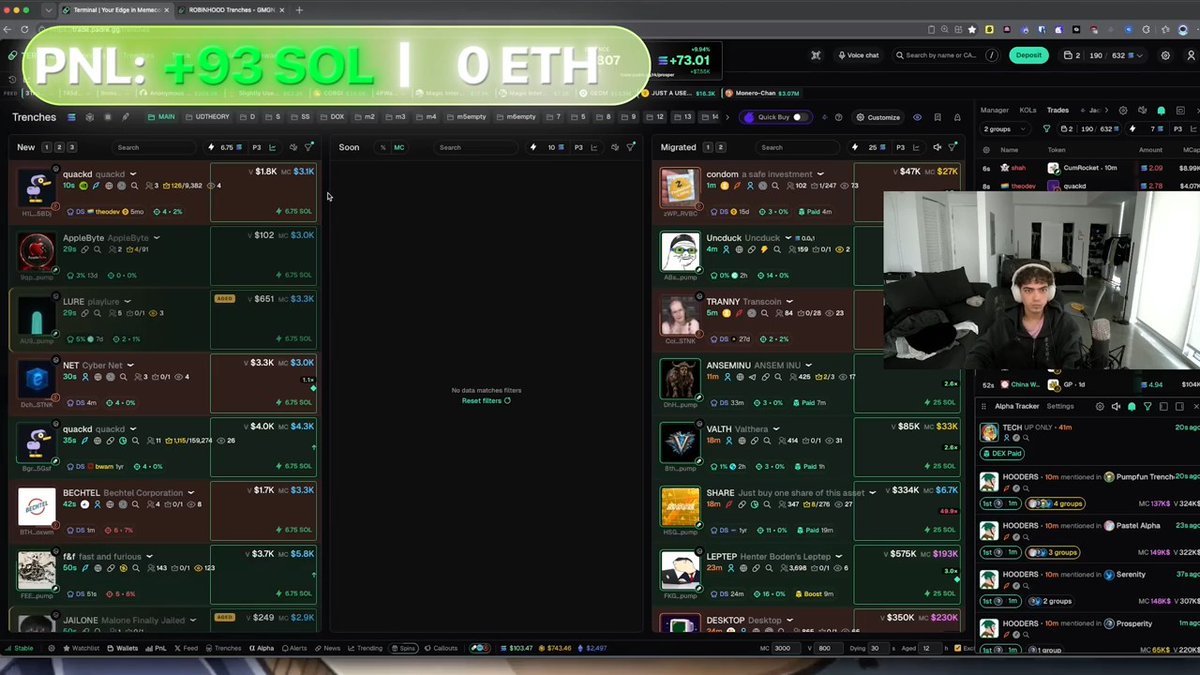The width and height of the screenshot is (1200, 675).
Task: Open the UDTHEORY folder tab
Action: [x=207, y=117]
